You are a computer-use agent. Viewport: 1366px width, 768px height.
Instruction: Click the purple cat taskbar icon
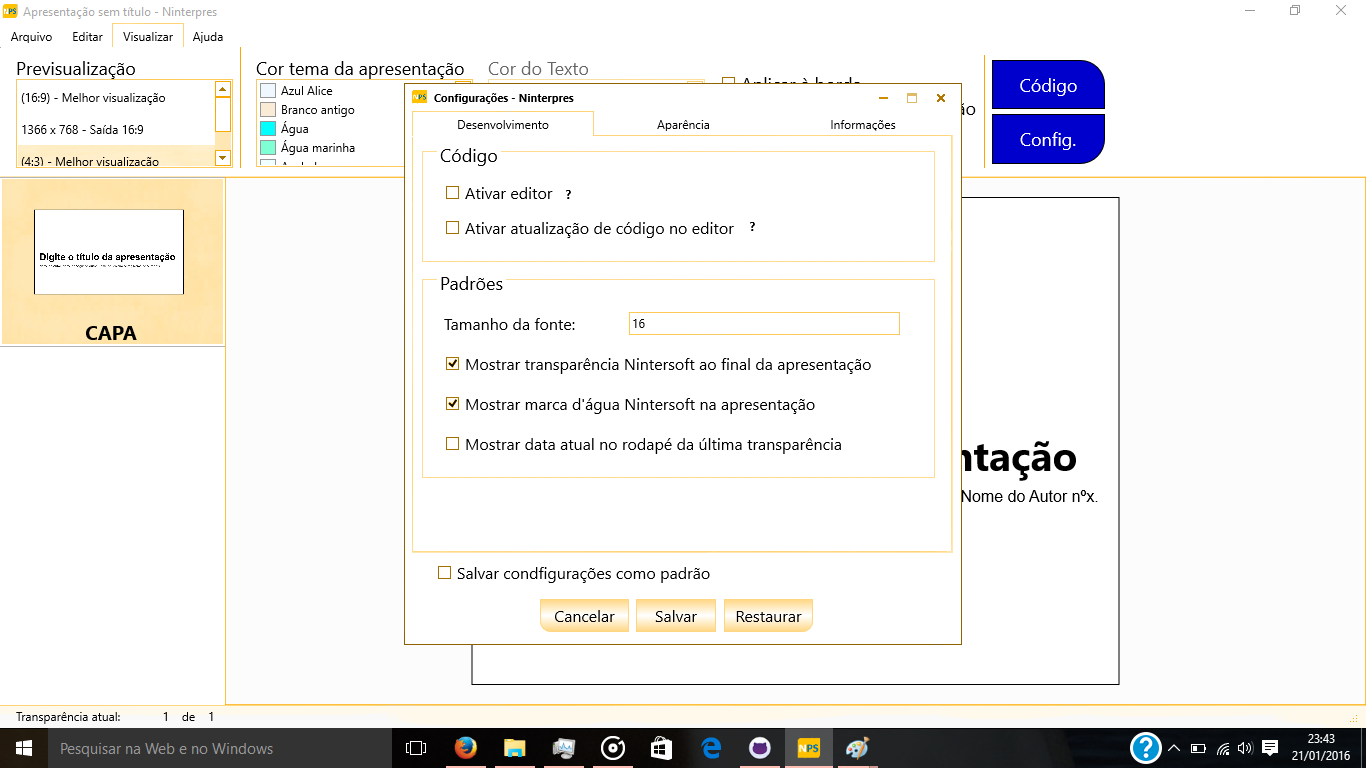[760, 748]
